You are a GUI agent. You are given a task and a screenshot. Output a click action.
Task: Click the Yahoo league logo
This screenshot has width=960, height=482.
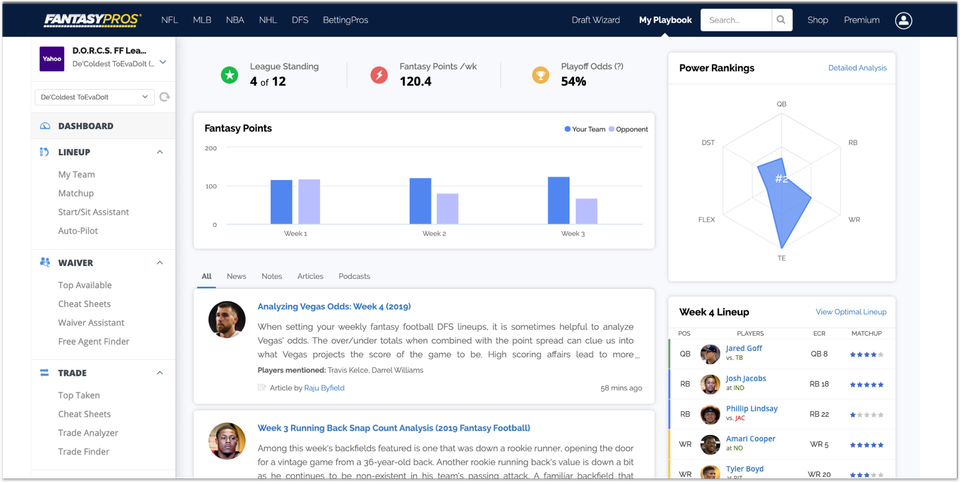pos(52,59)
